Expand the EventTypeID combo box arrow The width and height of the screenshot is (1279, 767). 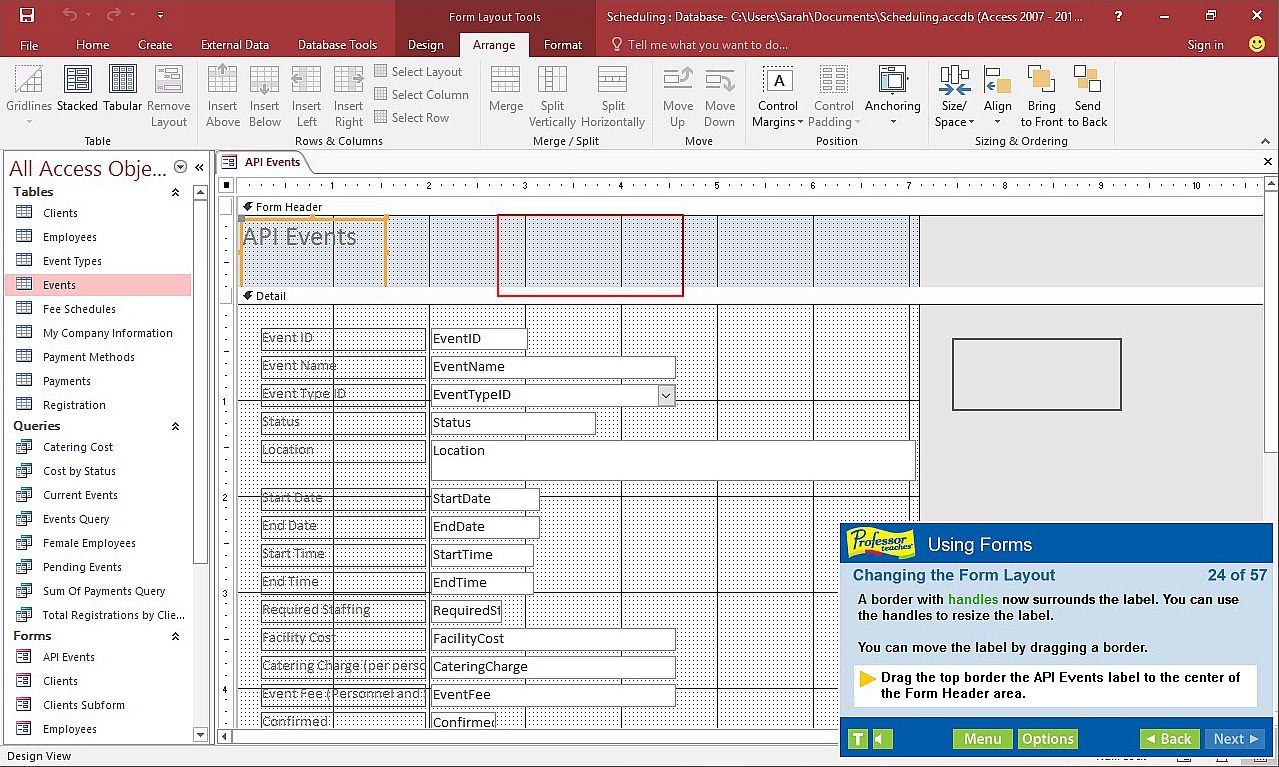(x=666, y=395)
